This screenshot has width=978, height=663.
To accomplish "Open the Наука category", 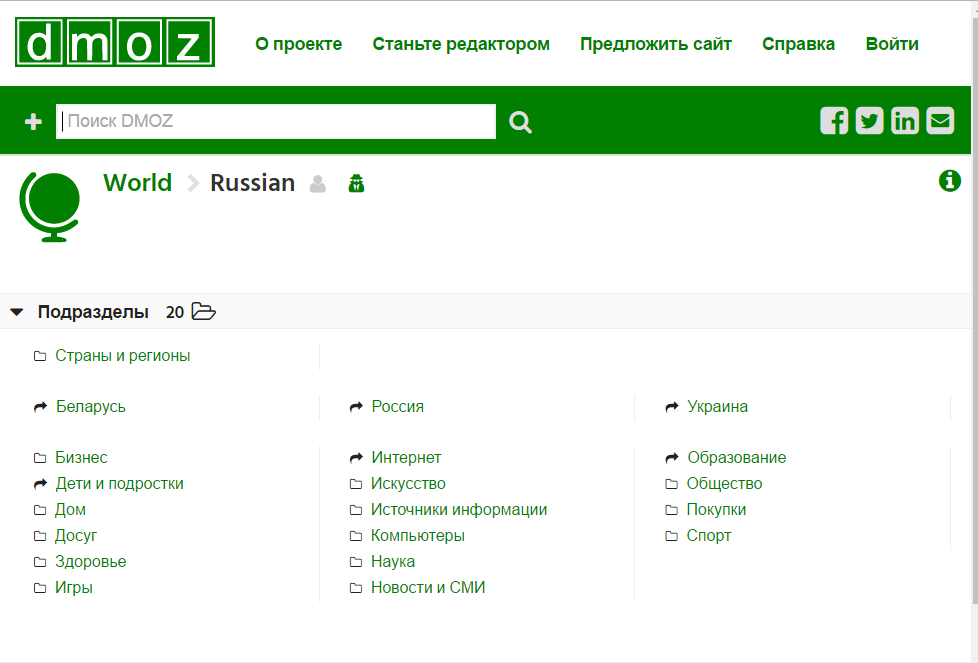I will pyautogui.click(x=392, y=562).
